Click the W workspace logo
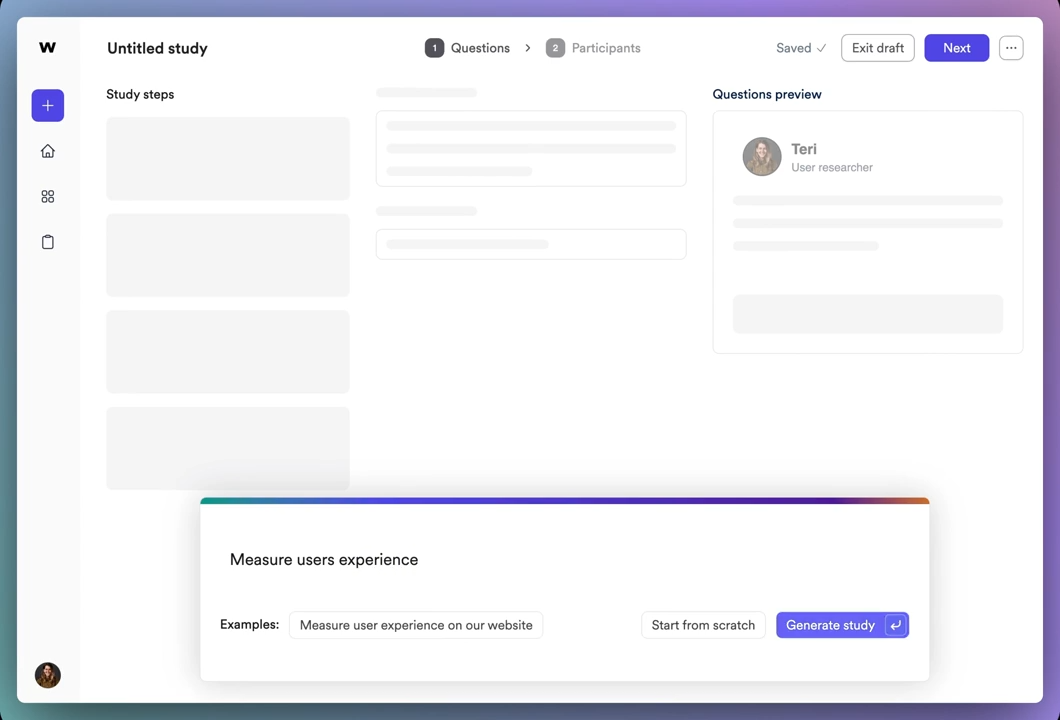 coord(47,46)
